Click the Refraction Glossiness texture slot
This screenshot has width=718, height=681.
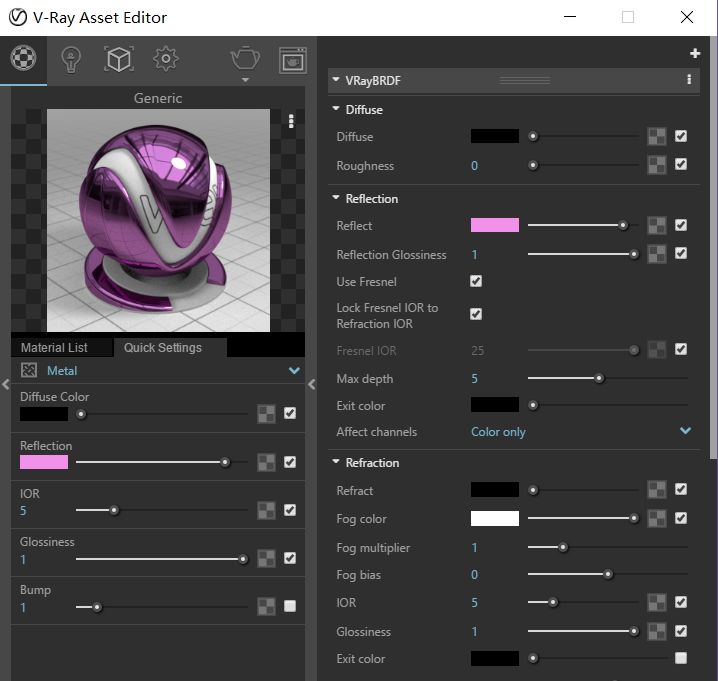click(x=657, y=632)
